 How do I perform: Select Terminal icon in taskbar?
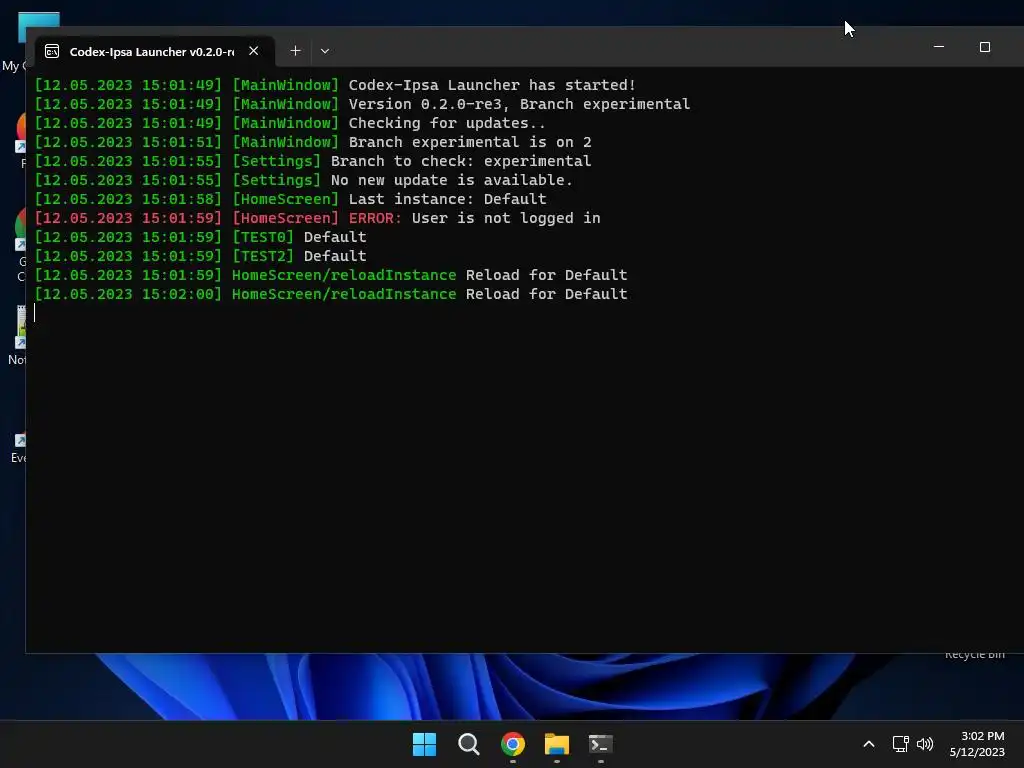click(x=601, y=744)
